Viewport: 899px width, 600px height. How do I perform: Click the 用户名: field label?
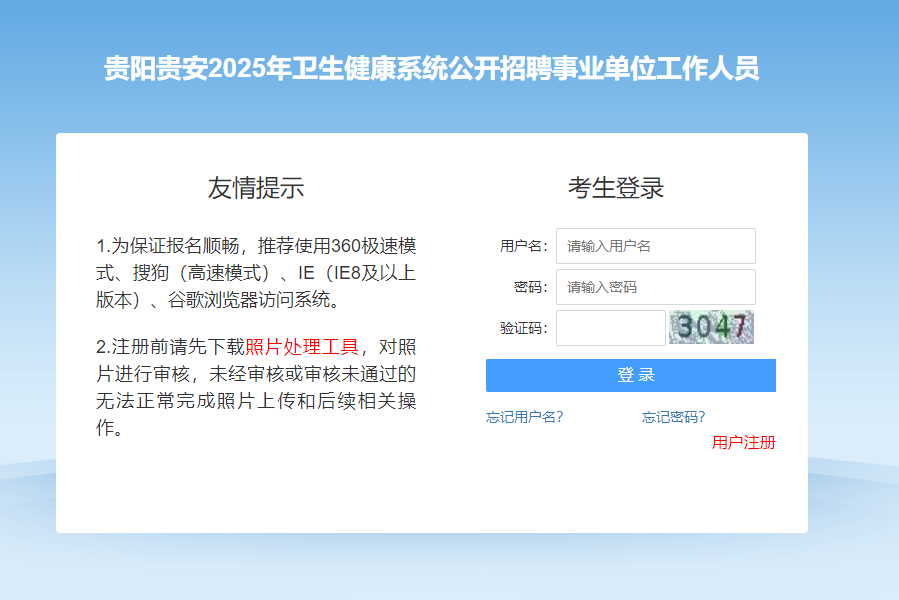[x=523, y=246]
